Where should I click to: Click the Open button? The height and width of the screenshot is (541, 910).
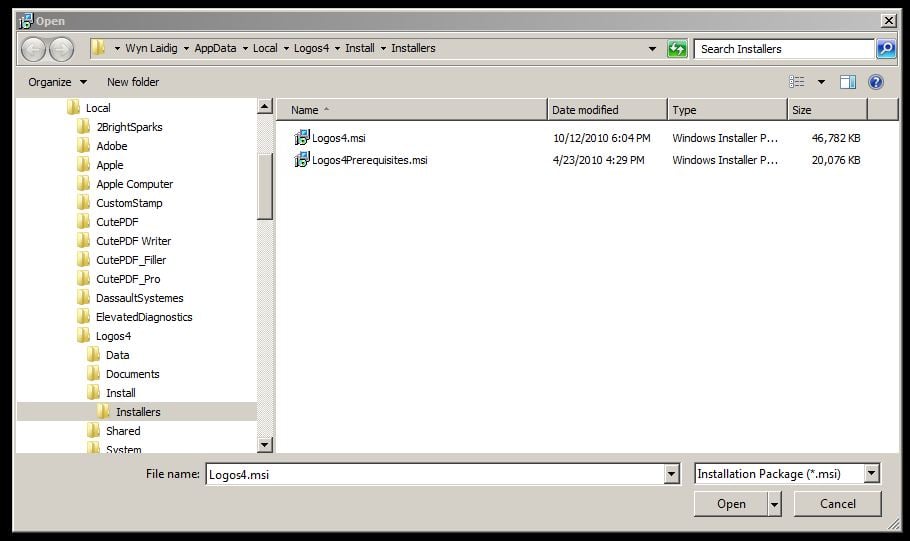click(x=731, y=504)
